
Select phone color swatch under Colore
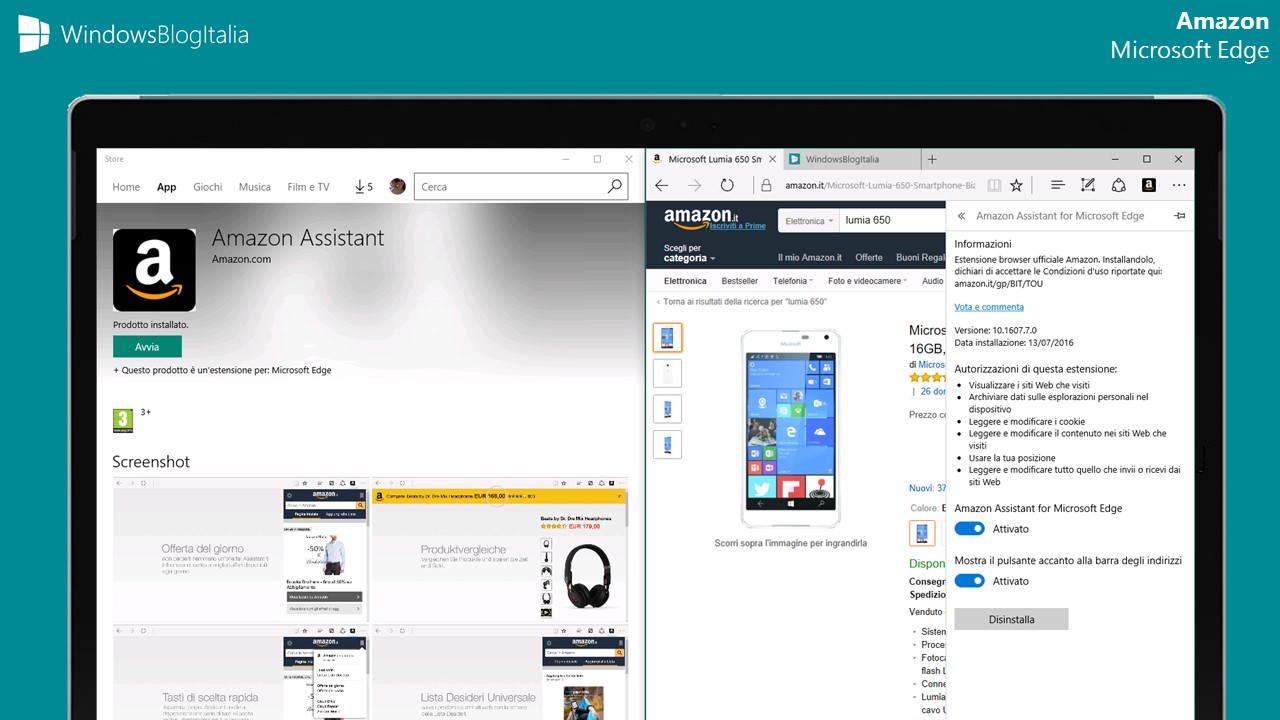coord(922,533)
